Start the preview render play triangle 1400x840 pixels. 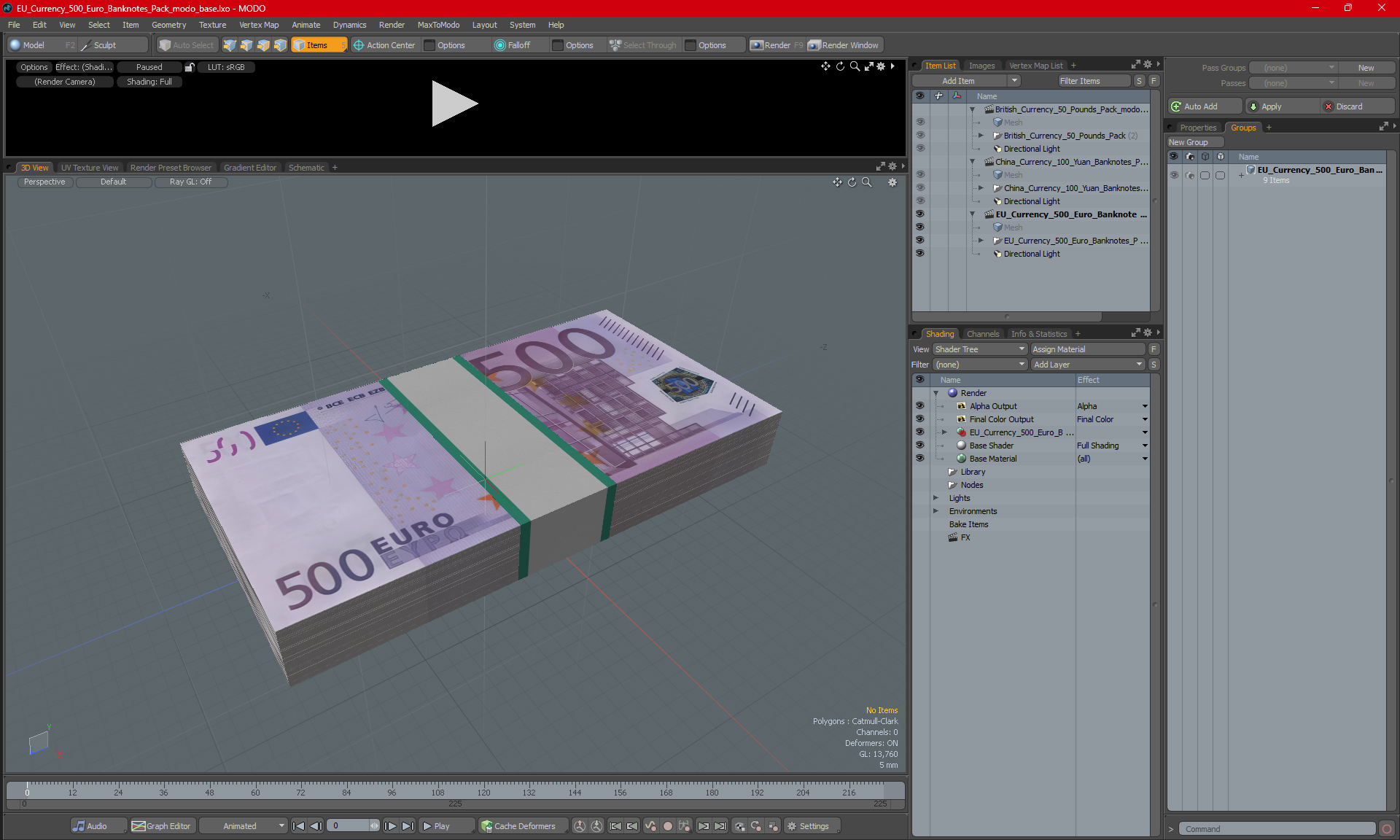(x=454, y=104)
